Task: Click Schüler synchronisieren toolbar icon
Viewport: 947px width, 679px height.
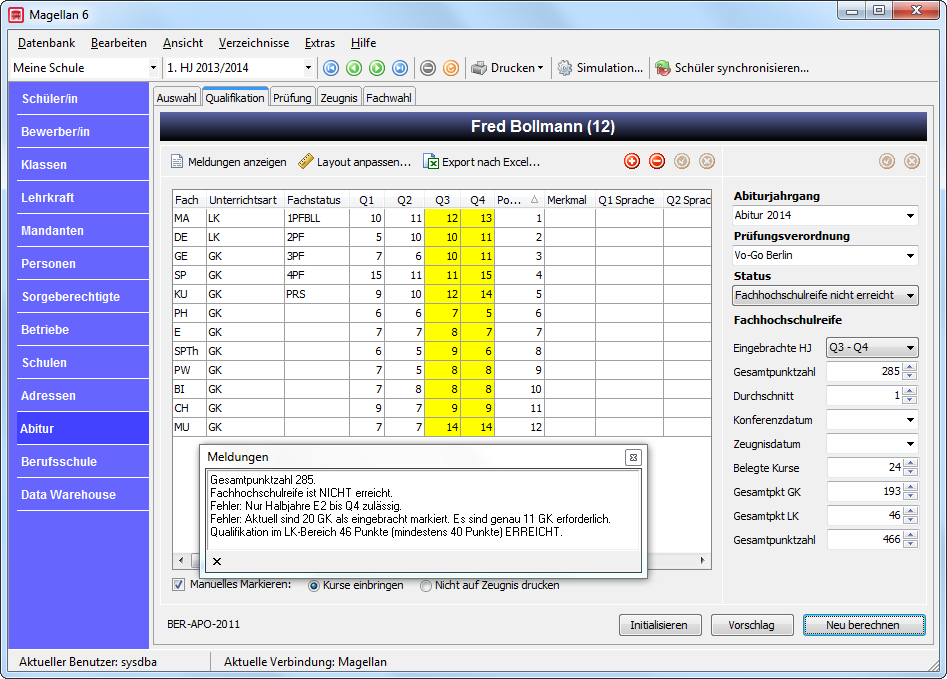Action: pyautogui.click(x=663, y=68)
